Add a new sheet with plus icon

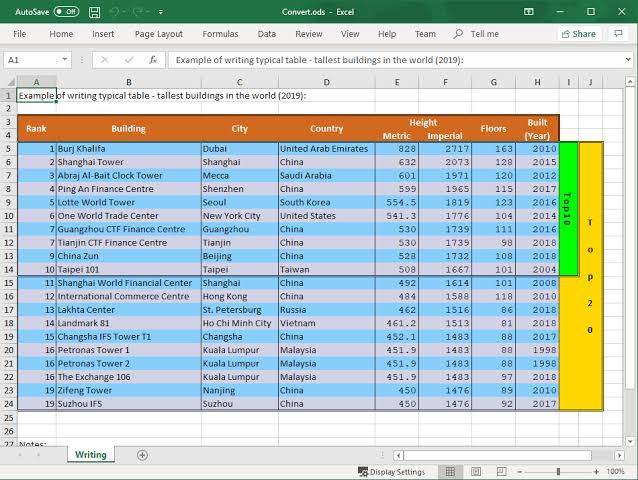click(142, 455)
